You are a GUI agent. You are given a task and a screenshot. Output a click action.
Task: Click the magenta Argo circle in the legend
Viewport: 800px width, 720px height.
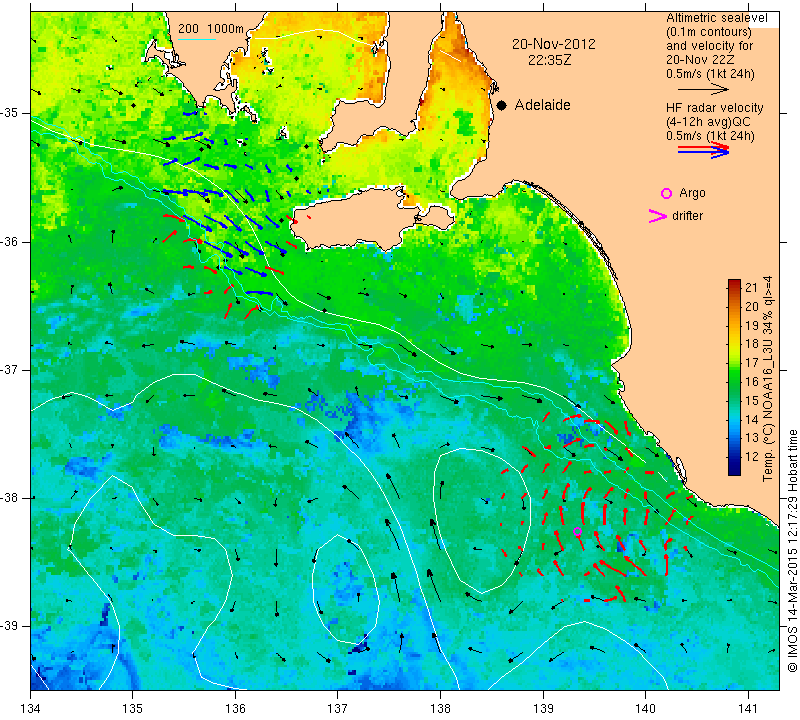click(x=666, y=193)
